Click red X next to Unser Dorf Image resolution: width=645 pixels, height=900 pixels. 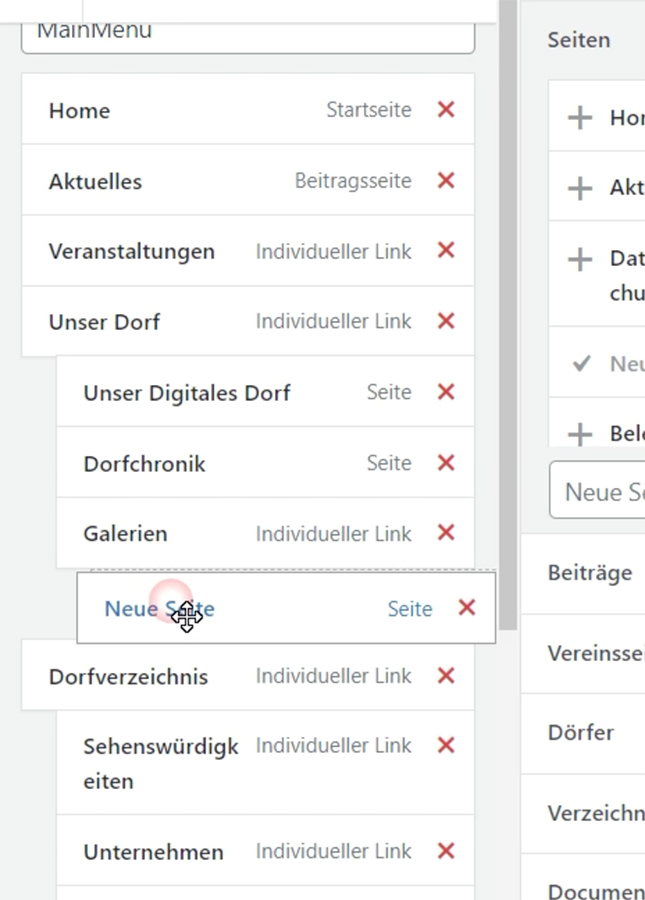coord(446,321)
